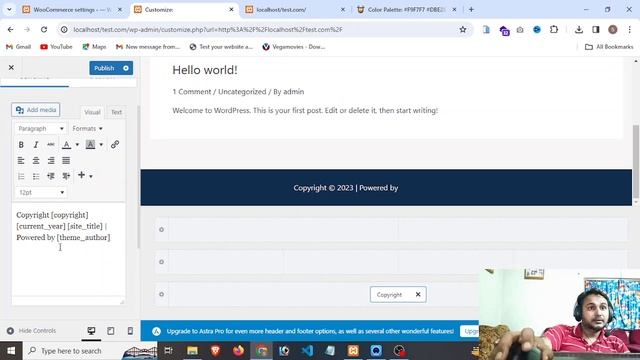640x360 pixels.
Task: Click the address bar URL
Action: (x=208, y=29)
